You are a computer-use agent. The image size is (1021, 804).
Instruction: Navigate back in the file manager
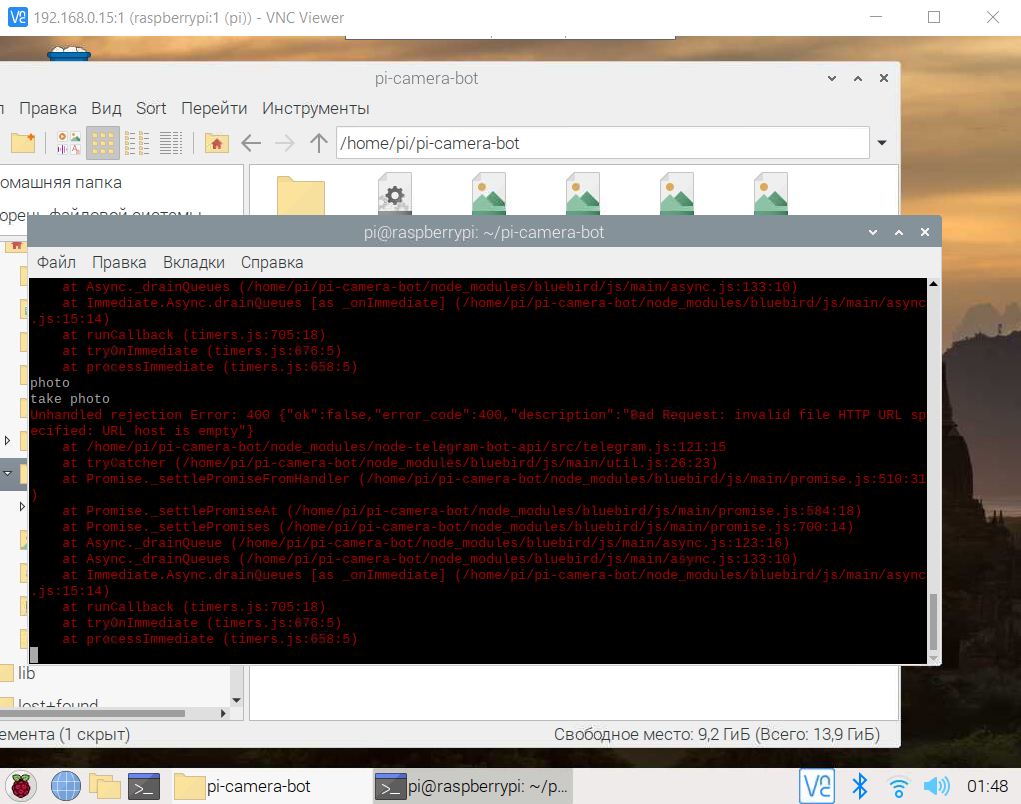click(x=251, y=143)
